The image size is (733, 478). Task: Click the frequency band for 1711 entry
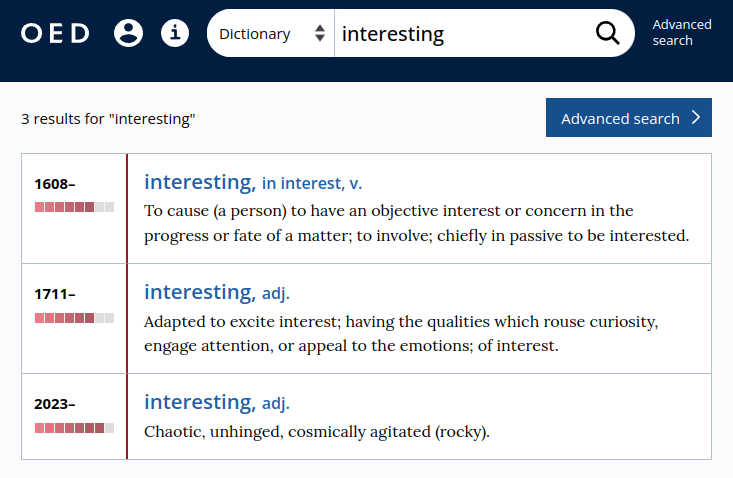[74, 318]
